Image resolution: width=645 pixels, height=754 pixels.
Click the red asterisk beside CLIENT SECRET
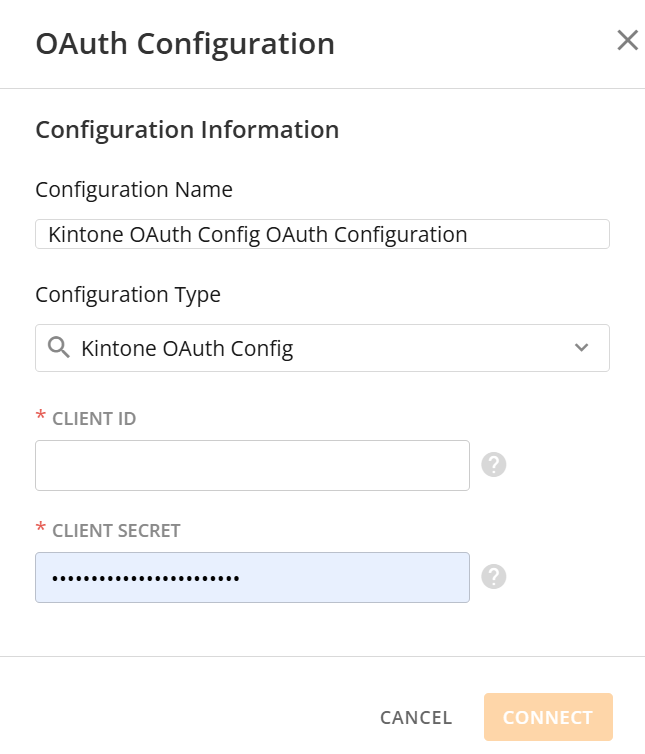(x=41, y=529)
